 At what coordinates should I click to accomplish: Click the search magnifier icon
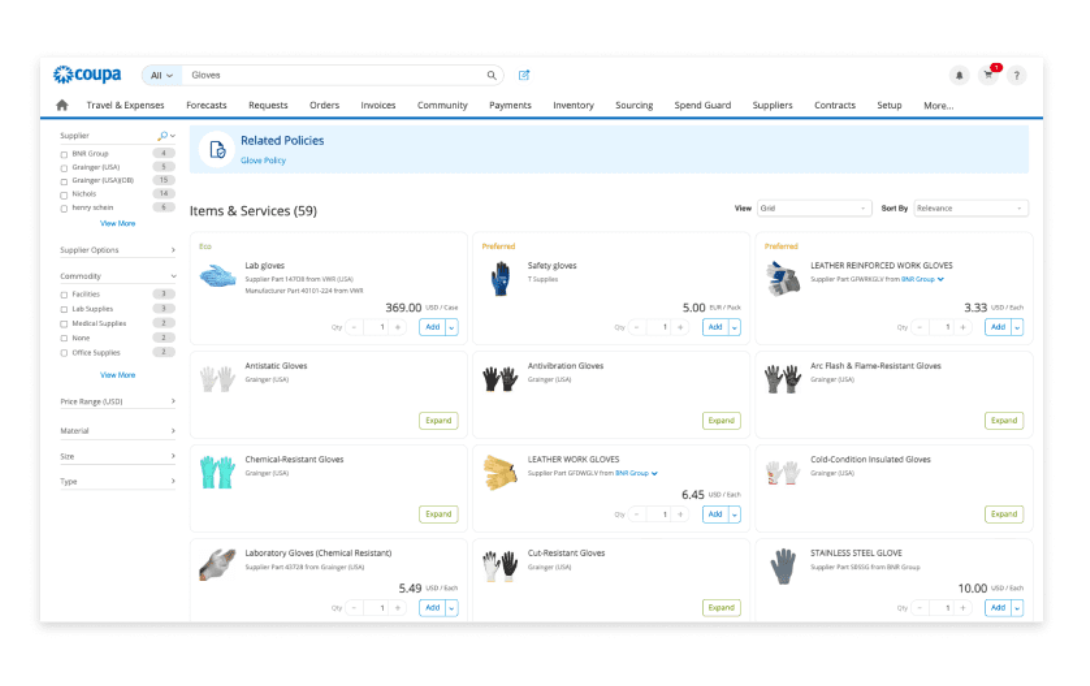click(x=491, y=75)
